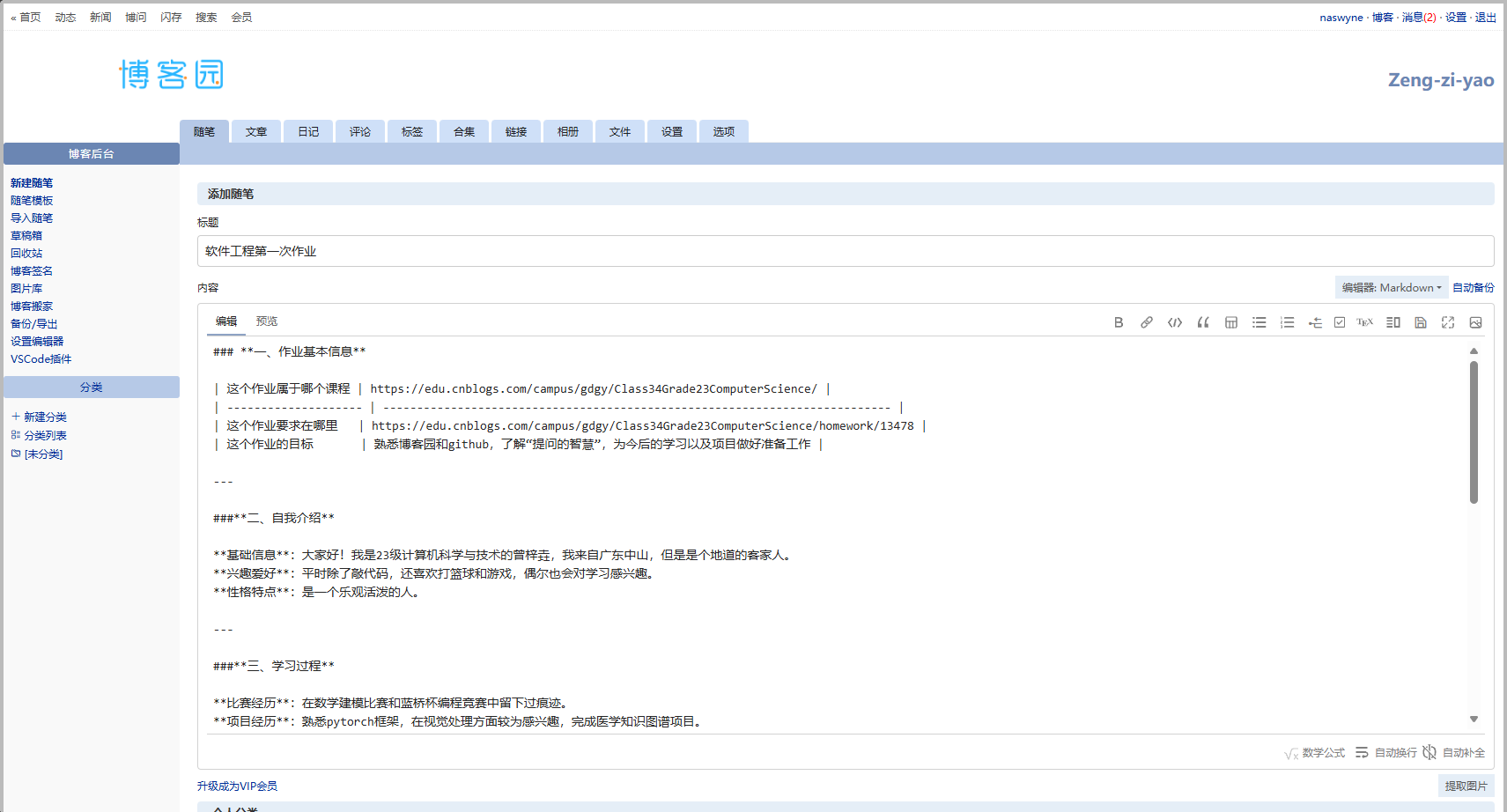Image resolution: width=1507 pixels, height=812 pixels.
Task: Open 草稿箱 in the sidebar
Action: [x=26, y=235]
